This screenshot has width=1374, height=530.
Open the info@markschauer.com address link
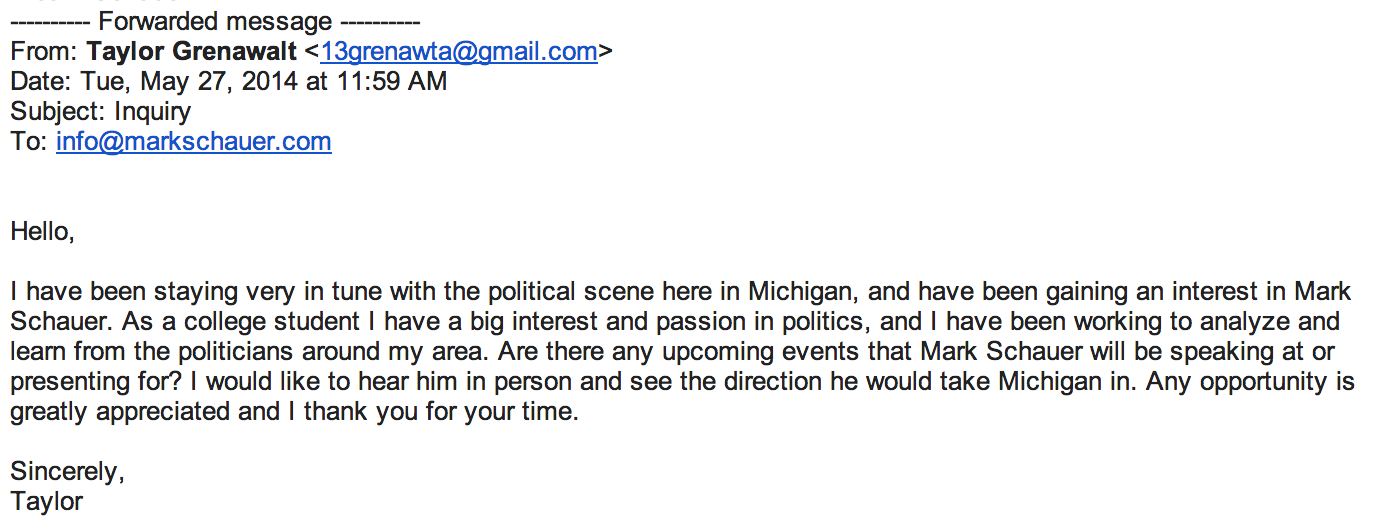(193, 141)
